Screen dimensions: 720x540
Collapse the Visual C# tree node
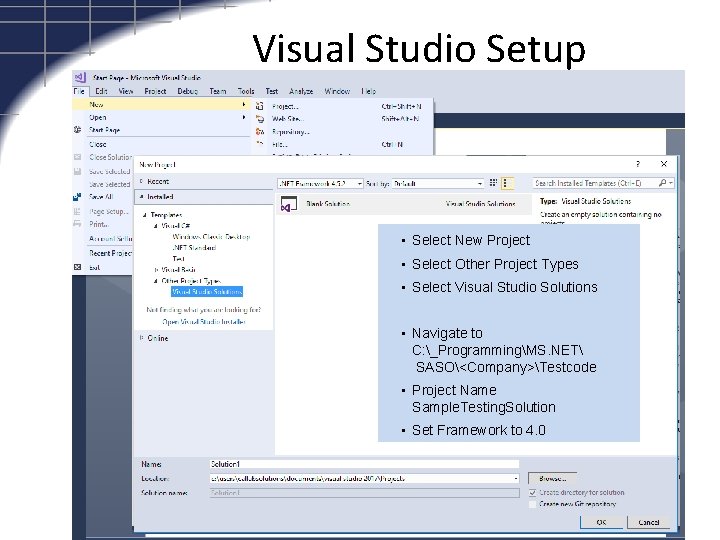[156, 225]
